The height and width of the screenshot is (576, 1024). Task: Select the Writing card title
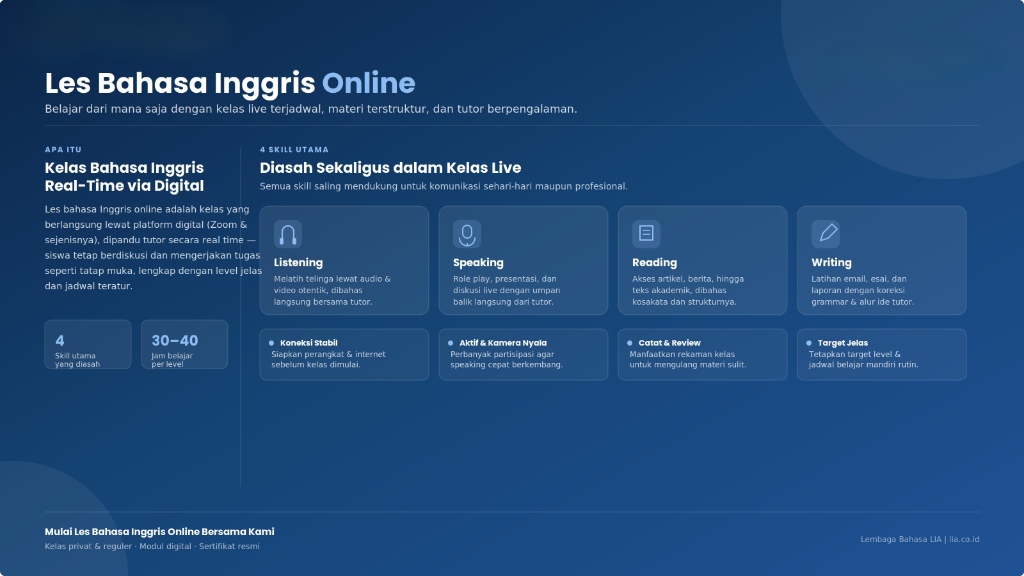(831, 263)
